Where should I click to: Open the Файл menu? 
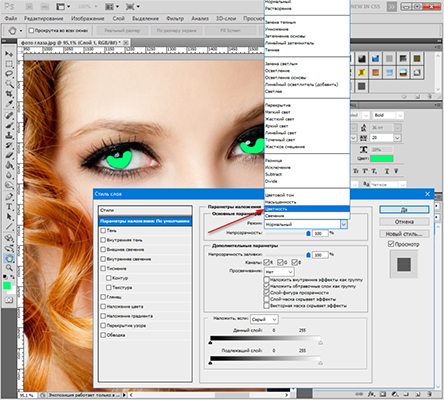click(11, 18)
